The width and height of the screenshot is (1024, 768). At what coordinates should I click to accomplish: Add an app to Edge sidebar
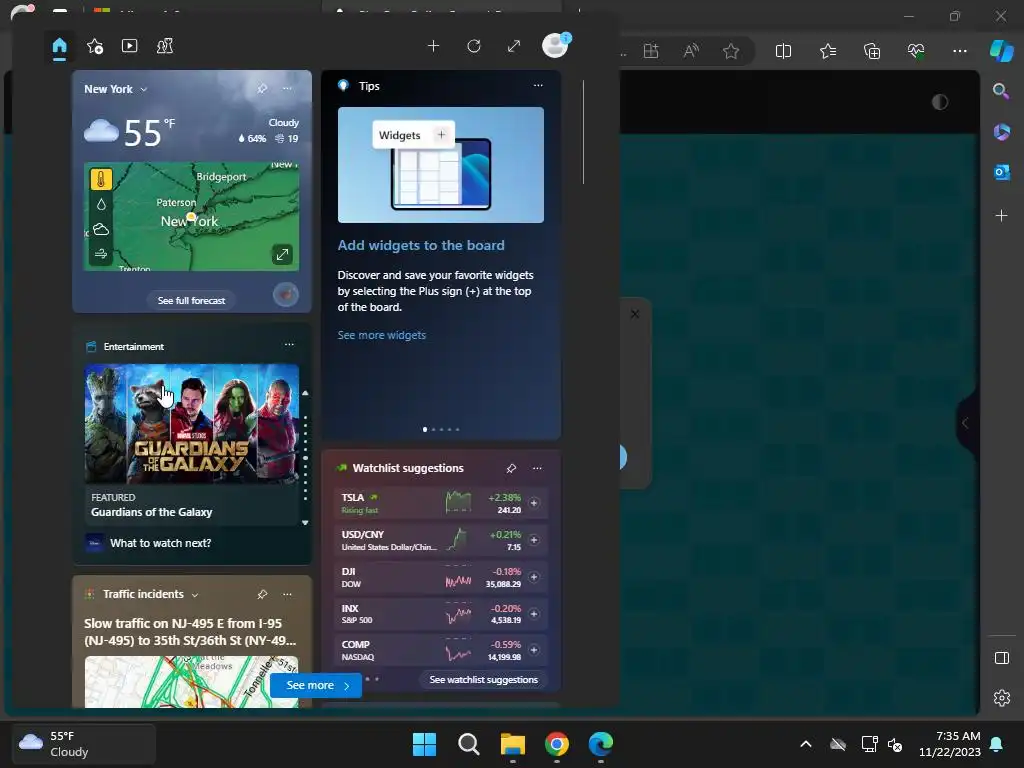[x=1001, y=216]
